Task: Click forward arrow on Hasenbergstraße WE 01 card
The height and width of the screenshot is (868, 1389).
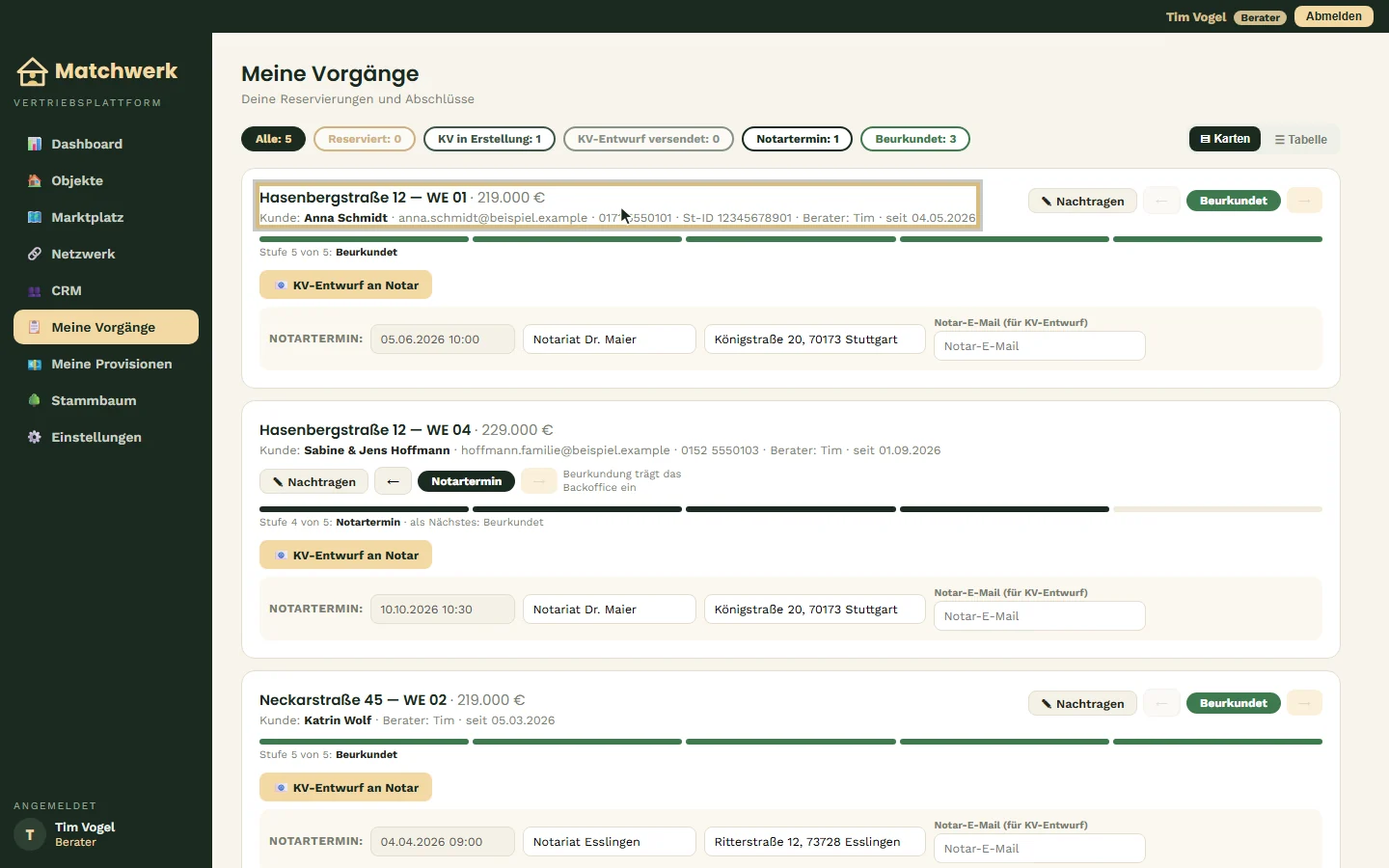Action: click(x=1304, y=201)
